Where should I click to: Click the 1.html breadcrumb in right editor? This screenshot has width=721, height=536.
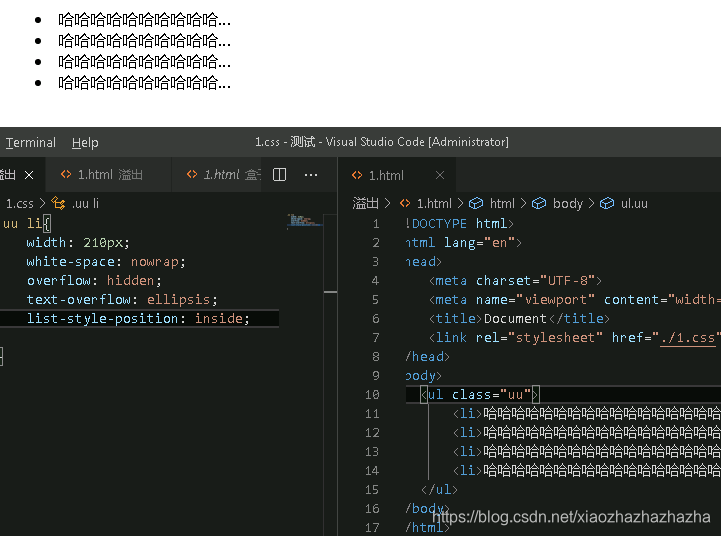click(434, 204)
